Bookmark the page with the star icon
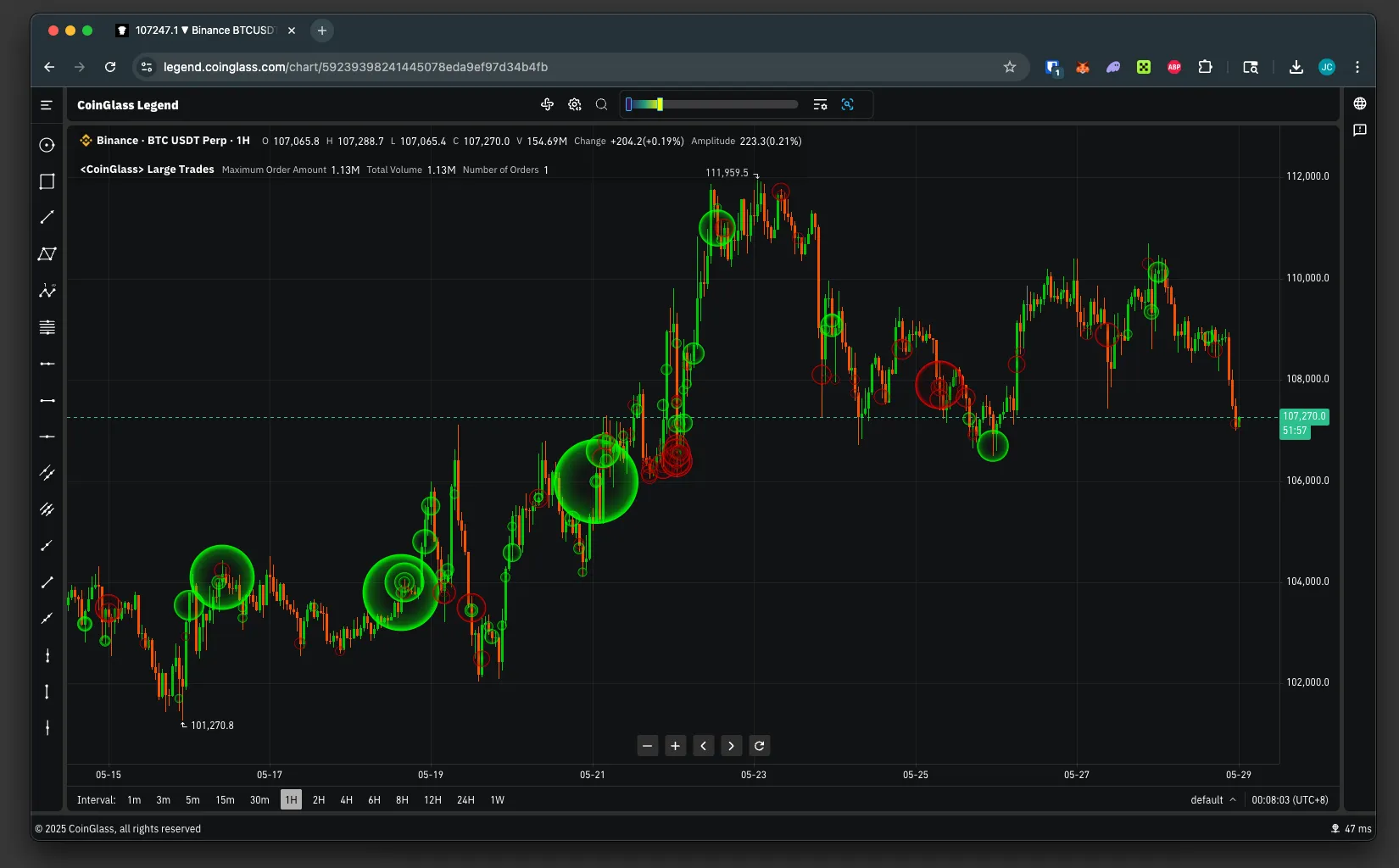The image size is (1399, 868). click(x=1009, y=67)
